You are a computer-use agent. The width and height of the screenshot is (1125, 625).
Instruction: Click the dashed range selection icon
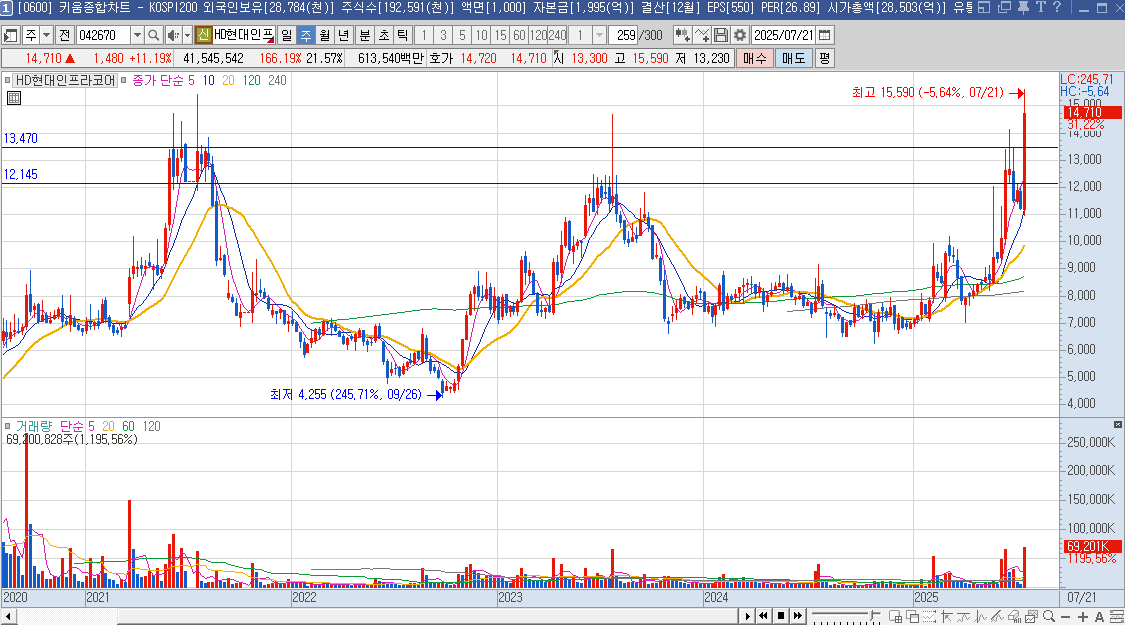coord(929,616)
